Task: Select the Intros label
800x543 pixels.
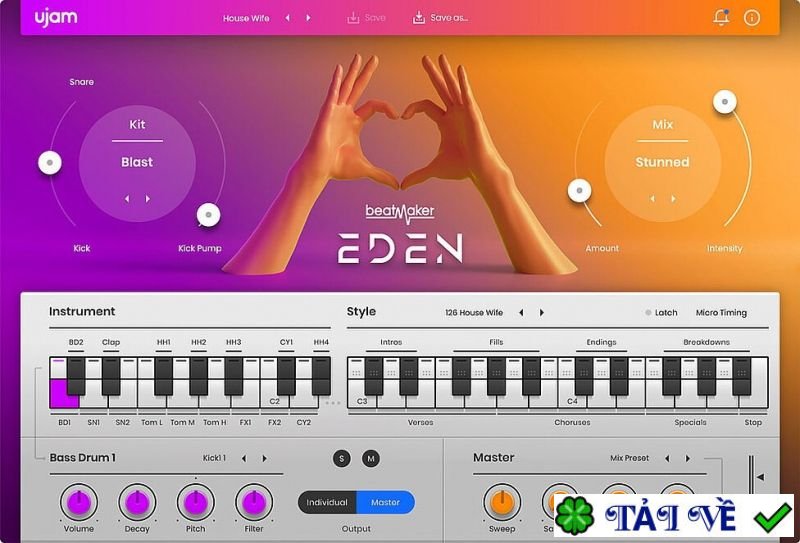Action: tap(391, 342)
